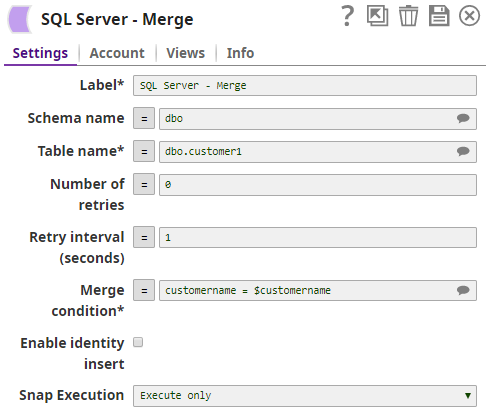This screenshot has height=419, width=487.
Task: Close the SQL Server - Merge dialog
Action: click(469, 16)
